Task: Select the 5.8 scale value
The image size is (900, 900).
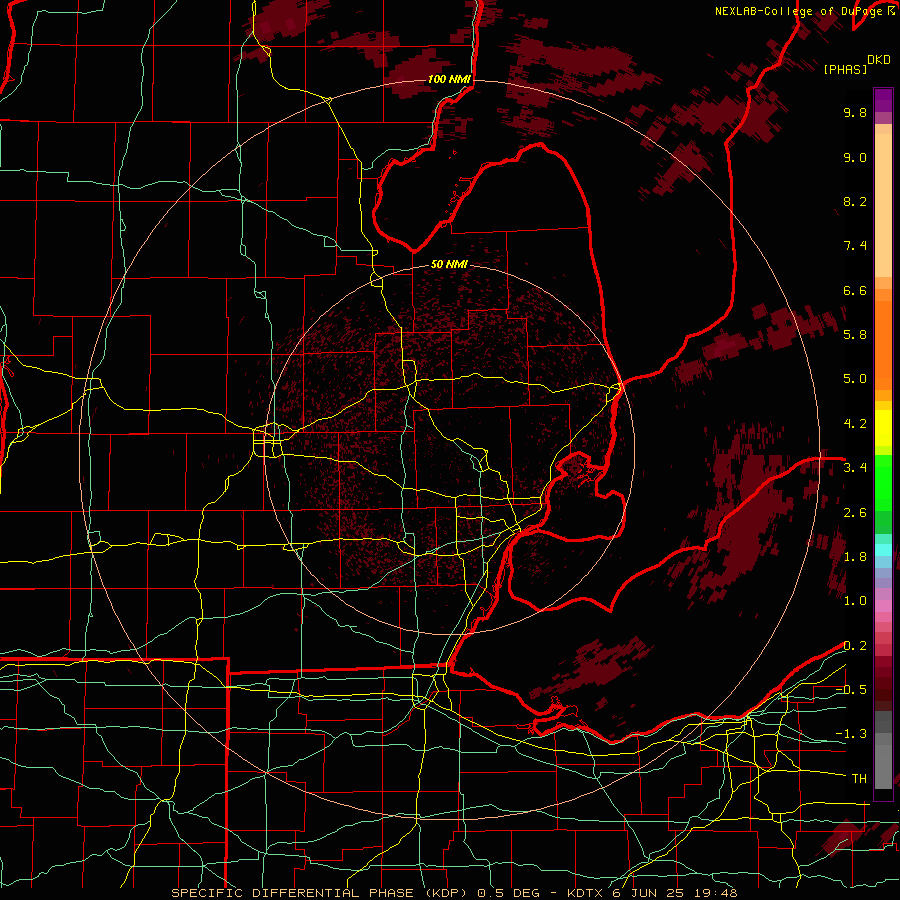Action: 855,335
